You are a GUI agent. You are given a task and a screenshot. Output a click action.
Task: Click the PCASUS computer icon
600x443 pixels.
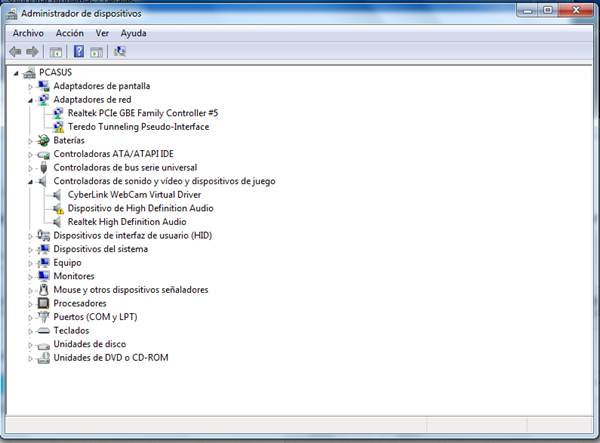(x=29, y=72)
